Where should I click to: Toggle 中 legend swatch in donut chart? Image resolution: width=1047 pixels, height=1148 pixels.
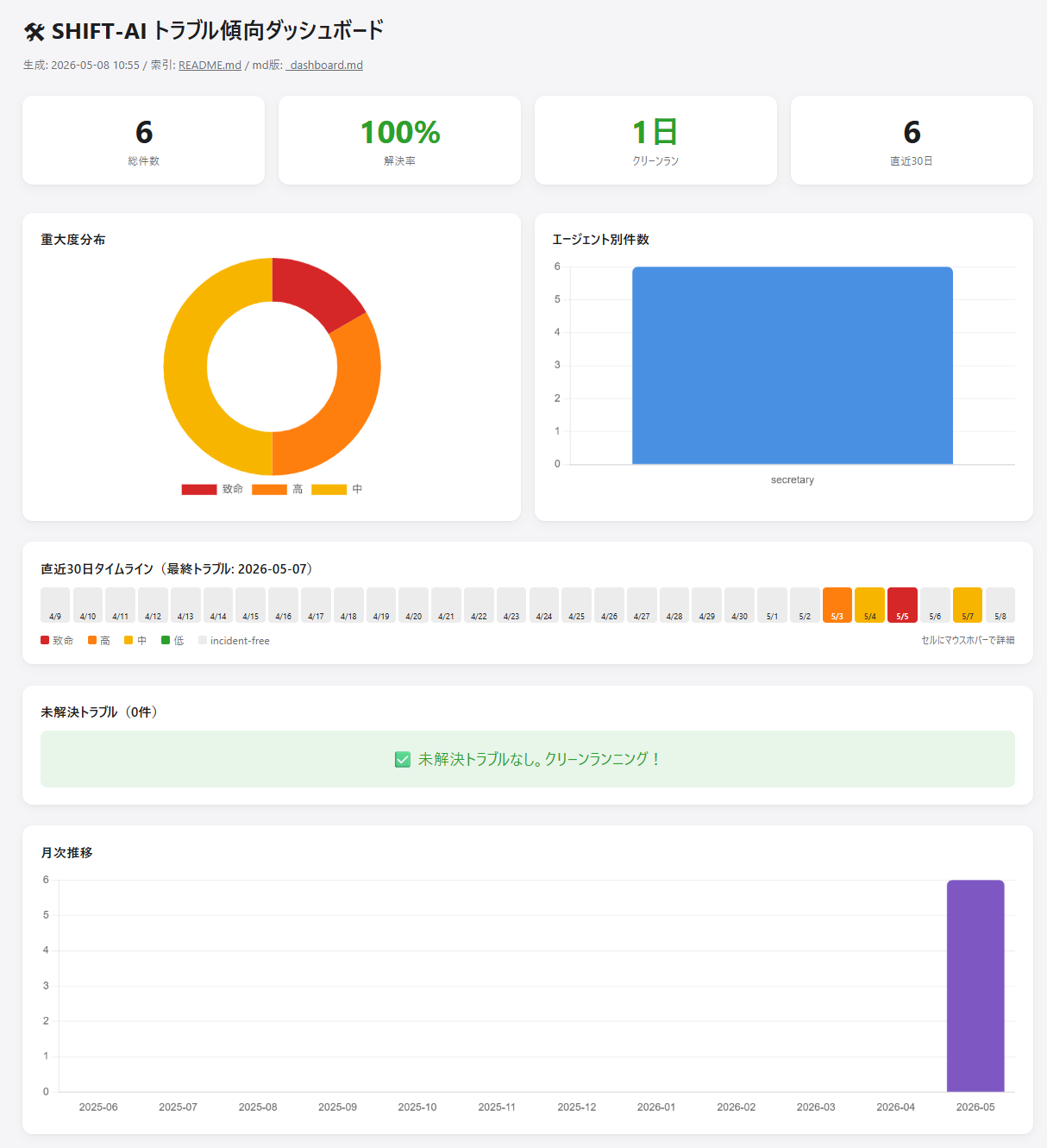pyautogui.click(x=329, y=489)
